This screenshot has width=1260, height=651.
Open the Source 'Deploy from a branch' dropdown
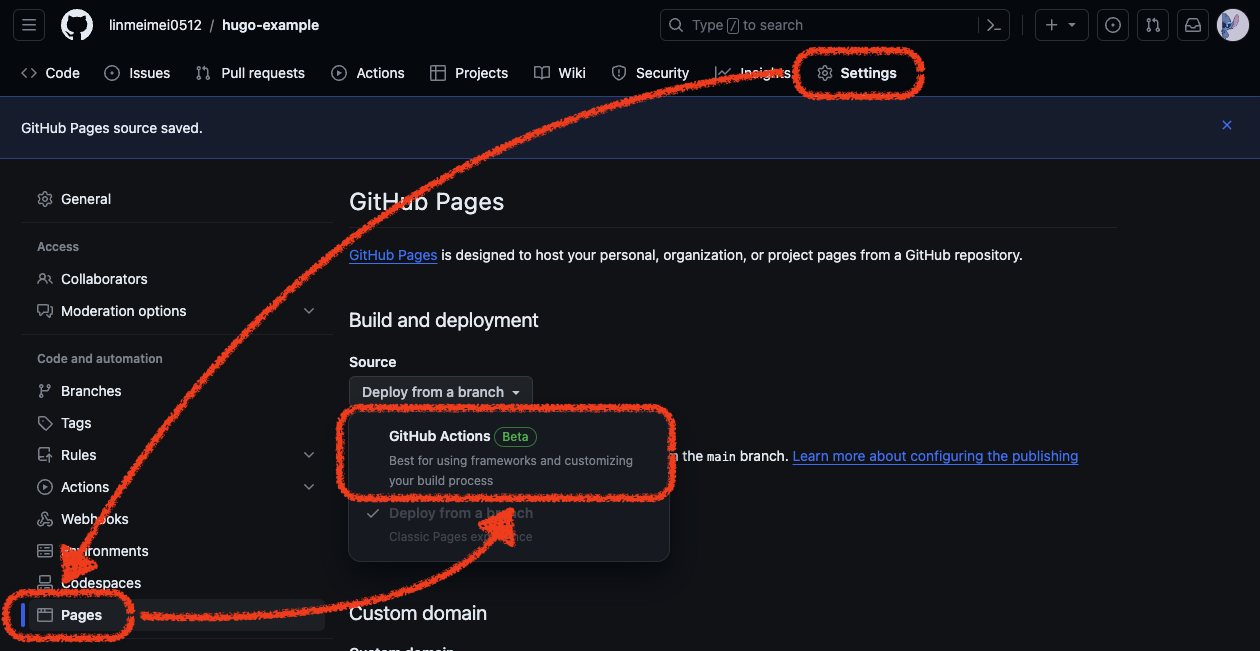click(x=441, y=392)
